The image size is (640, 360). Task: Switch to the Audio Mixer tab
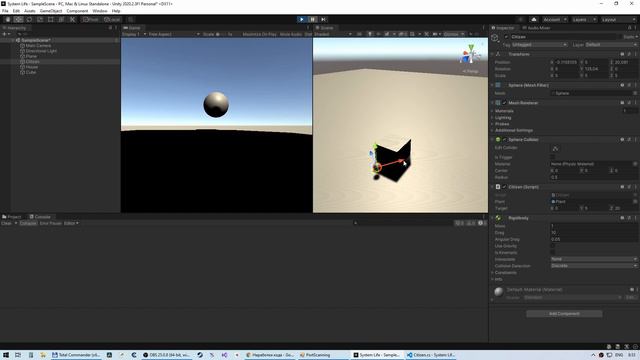(x=536, y=28)
